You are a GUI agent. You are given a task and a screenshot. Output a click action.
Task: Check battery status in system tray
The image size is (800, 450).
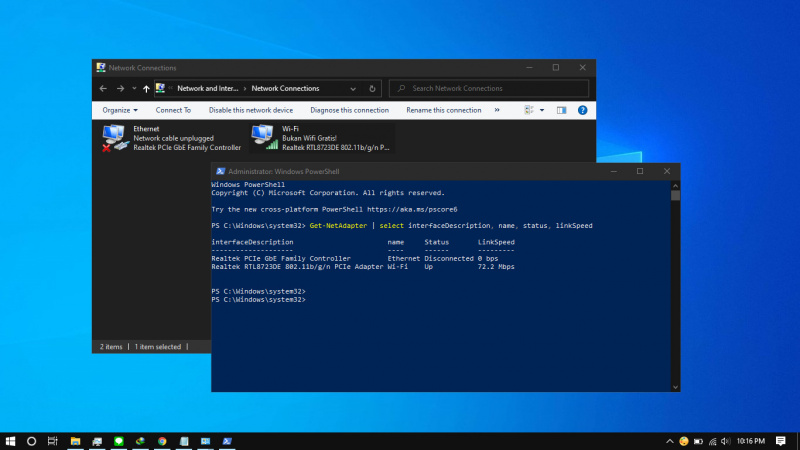click(698, 441)
